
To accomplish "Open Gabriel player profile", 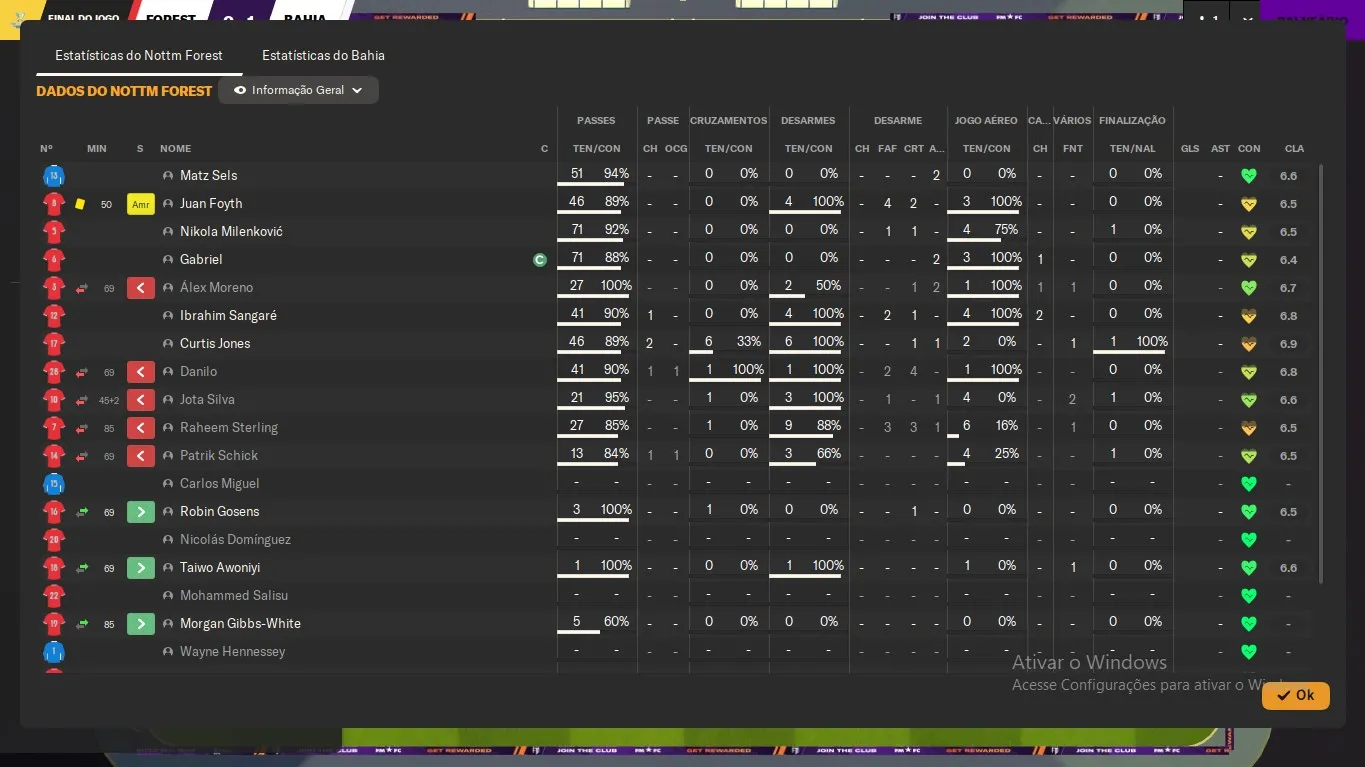I will (201, 260).
